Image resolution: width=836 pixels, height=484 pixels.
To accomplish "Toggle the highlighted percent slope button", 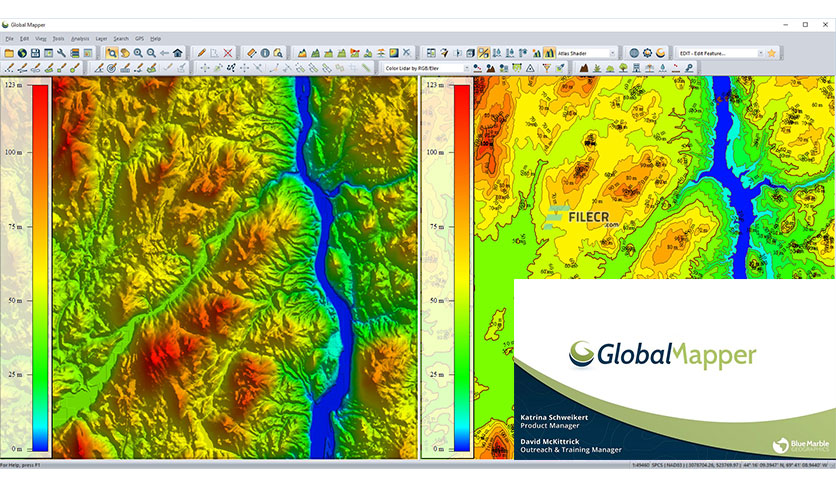I will coord(484,52).
